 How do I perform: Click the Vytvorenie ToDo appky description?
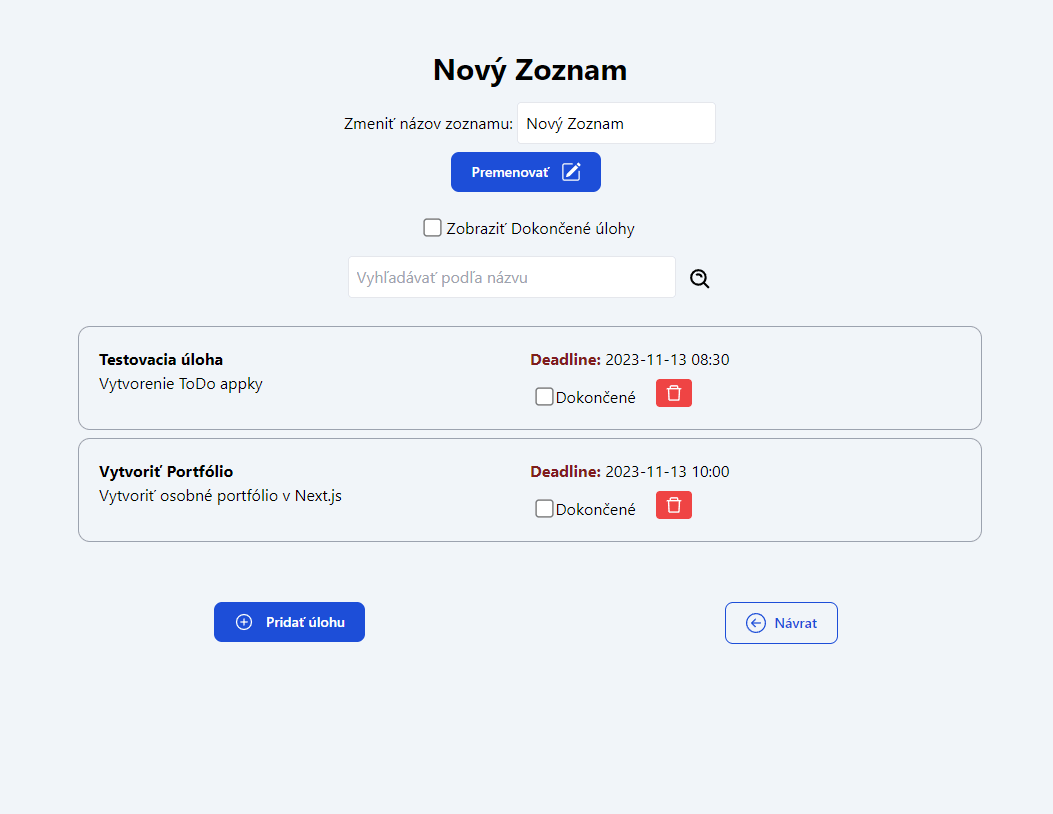click(181, 384)
